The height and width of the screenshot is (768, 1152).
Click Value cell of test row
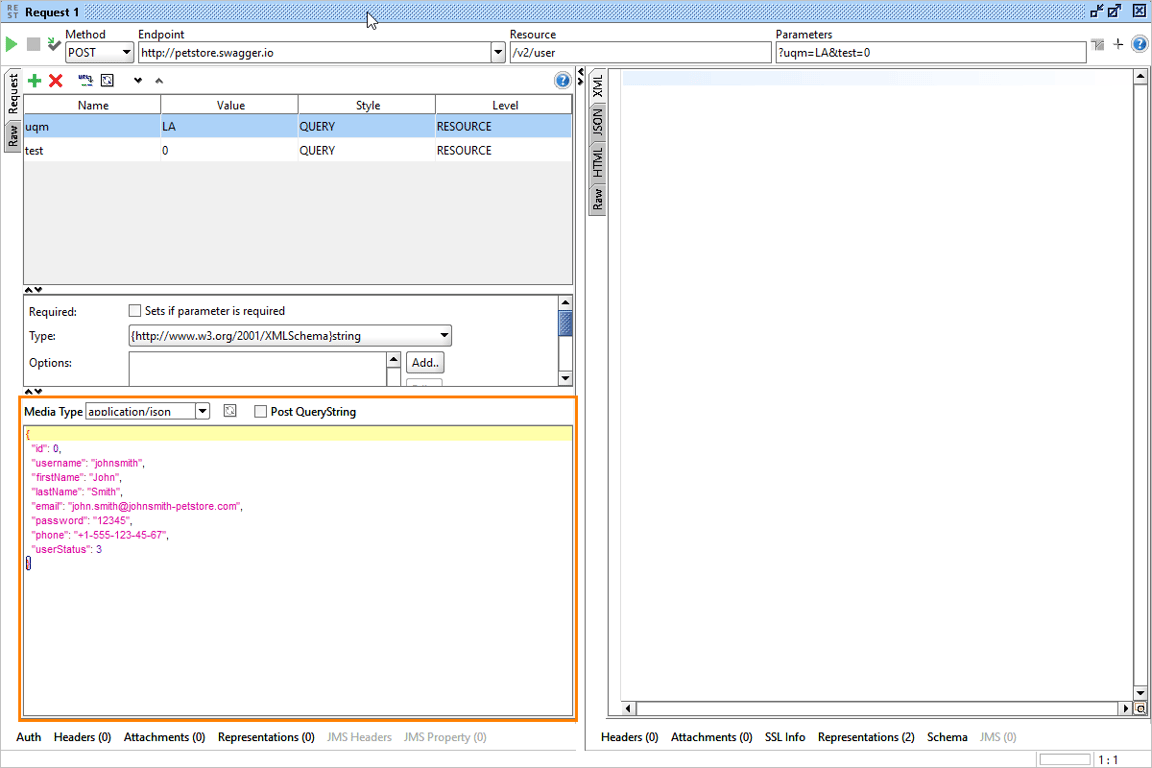tap(229, 150)
